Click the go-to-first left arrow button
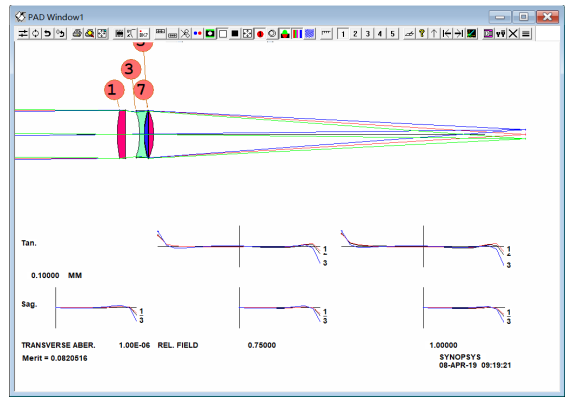The width and height of the screenshot is (576, 400). (x=447, y=34)
